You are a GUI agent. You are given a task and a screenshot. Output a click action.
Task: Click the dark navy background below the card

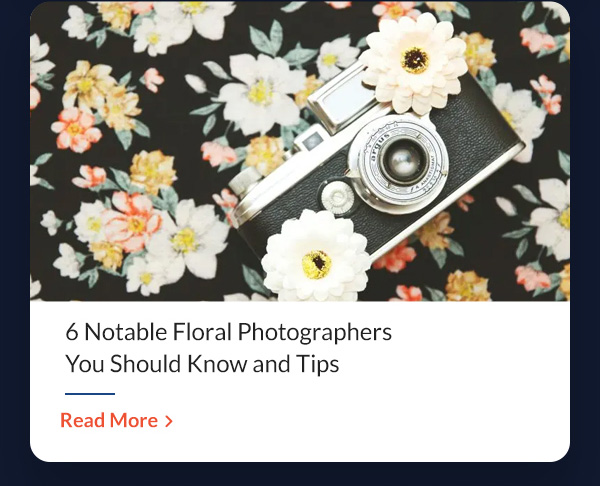coord(300,475)
